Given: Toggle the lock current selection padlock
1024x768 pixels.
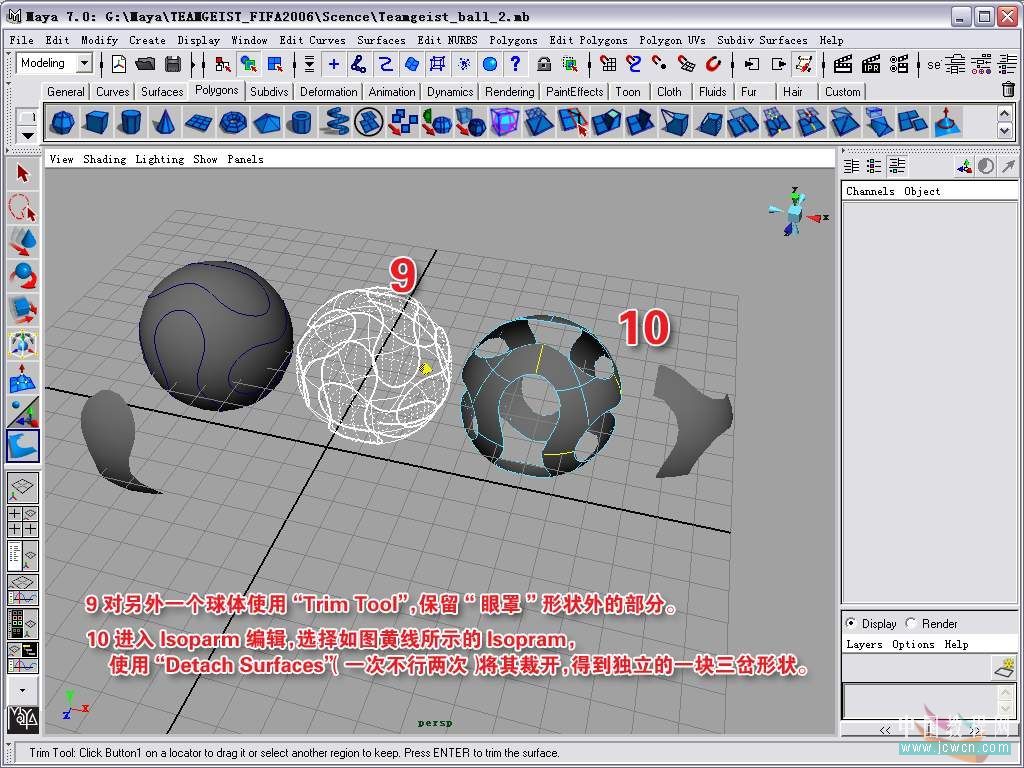Looking at the screenshot, I should click(543, 64).
